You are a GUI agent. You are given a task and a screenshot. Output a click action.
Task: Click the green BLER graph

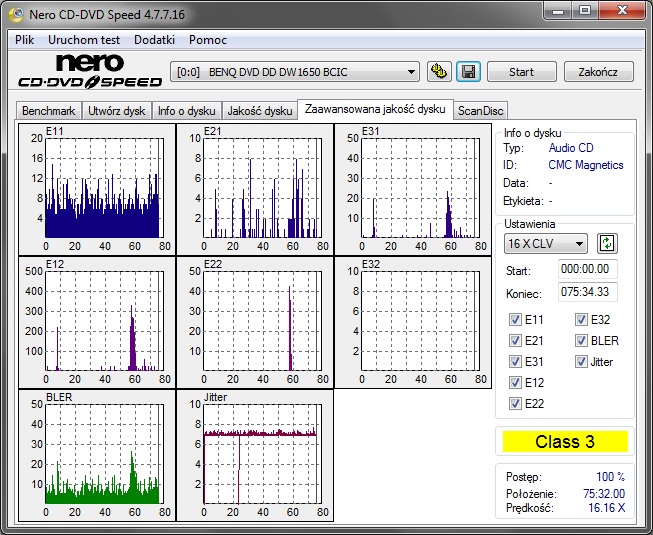pyautogui.click(x=97, y=455)
